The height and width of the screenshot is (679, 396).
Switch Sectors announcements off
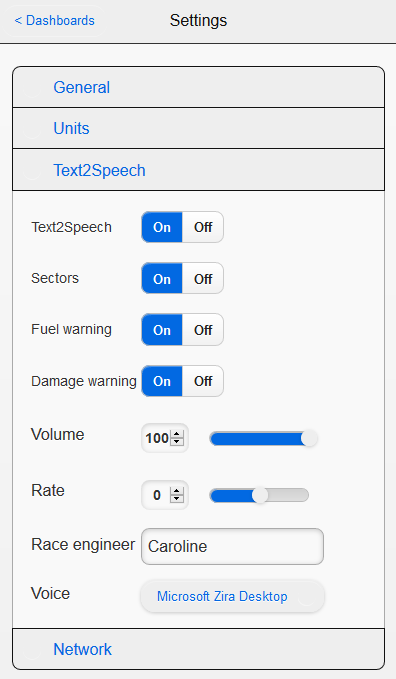point(203,278)
